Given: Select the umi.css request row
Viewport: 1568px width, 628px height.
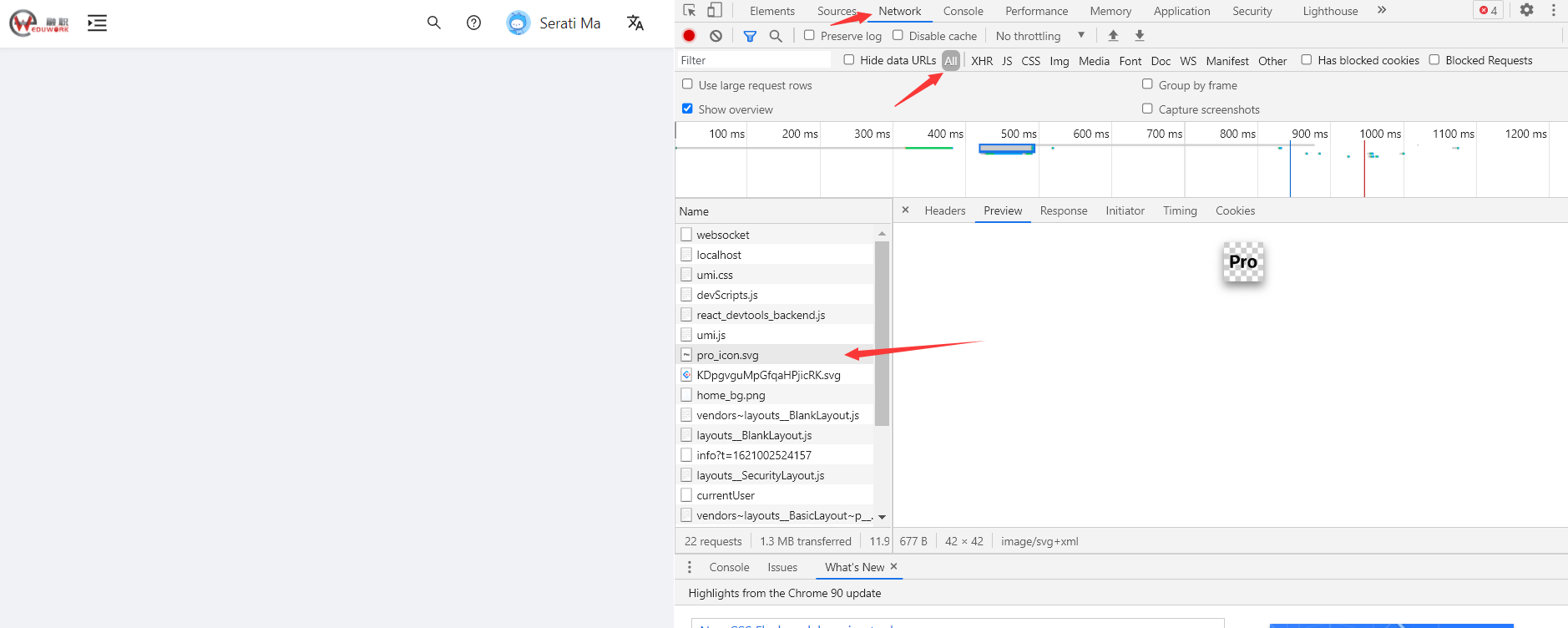Looking at the screenshot, I should 775,275.
